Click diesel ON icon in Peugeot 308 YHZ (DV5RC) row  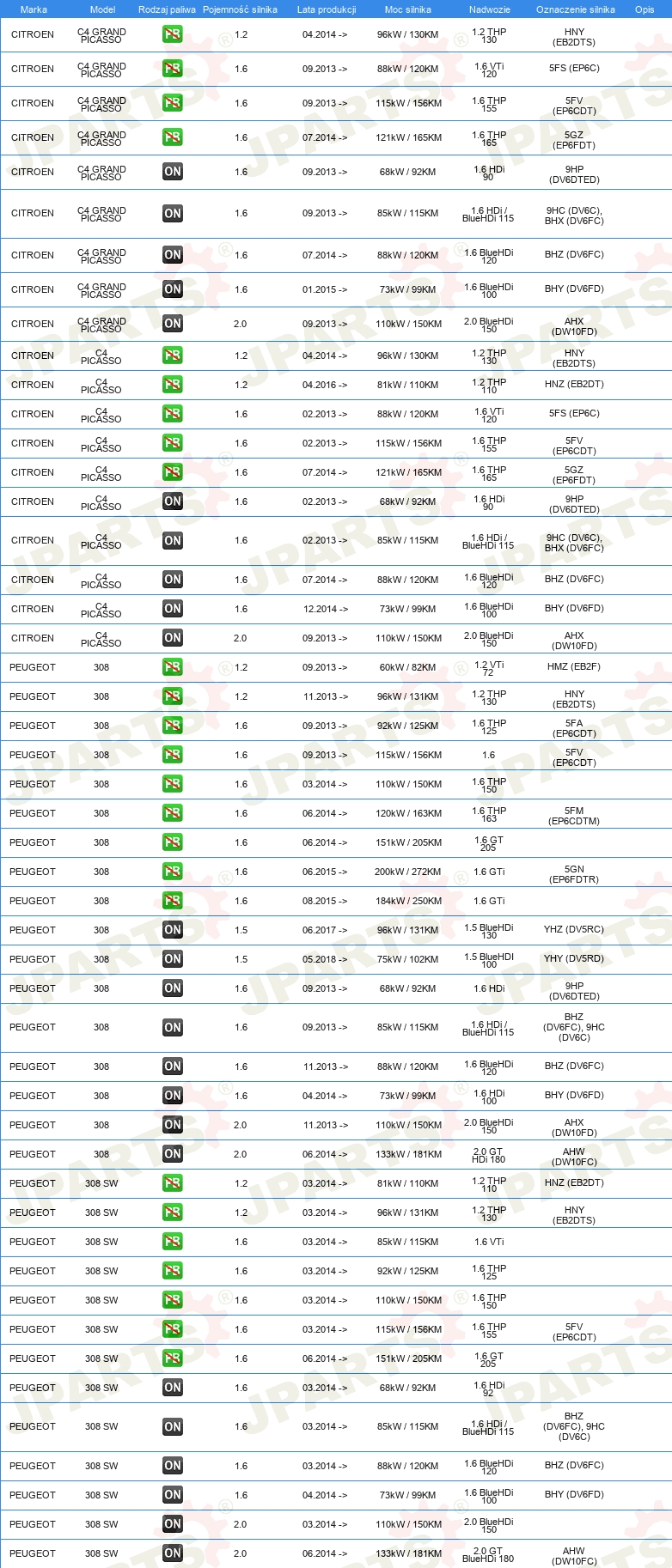click(x=173, y=930)
